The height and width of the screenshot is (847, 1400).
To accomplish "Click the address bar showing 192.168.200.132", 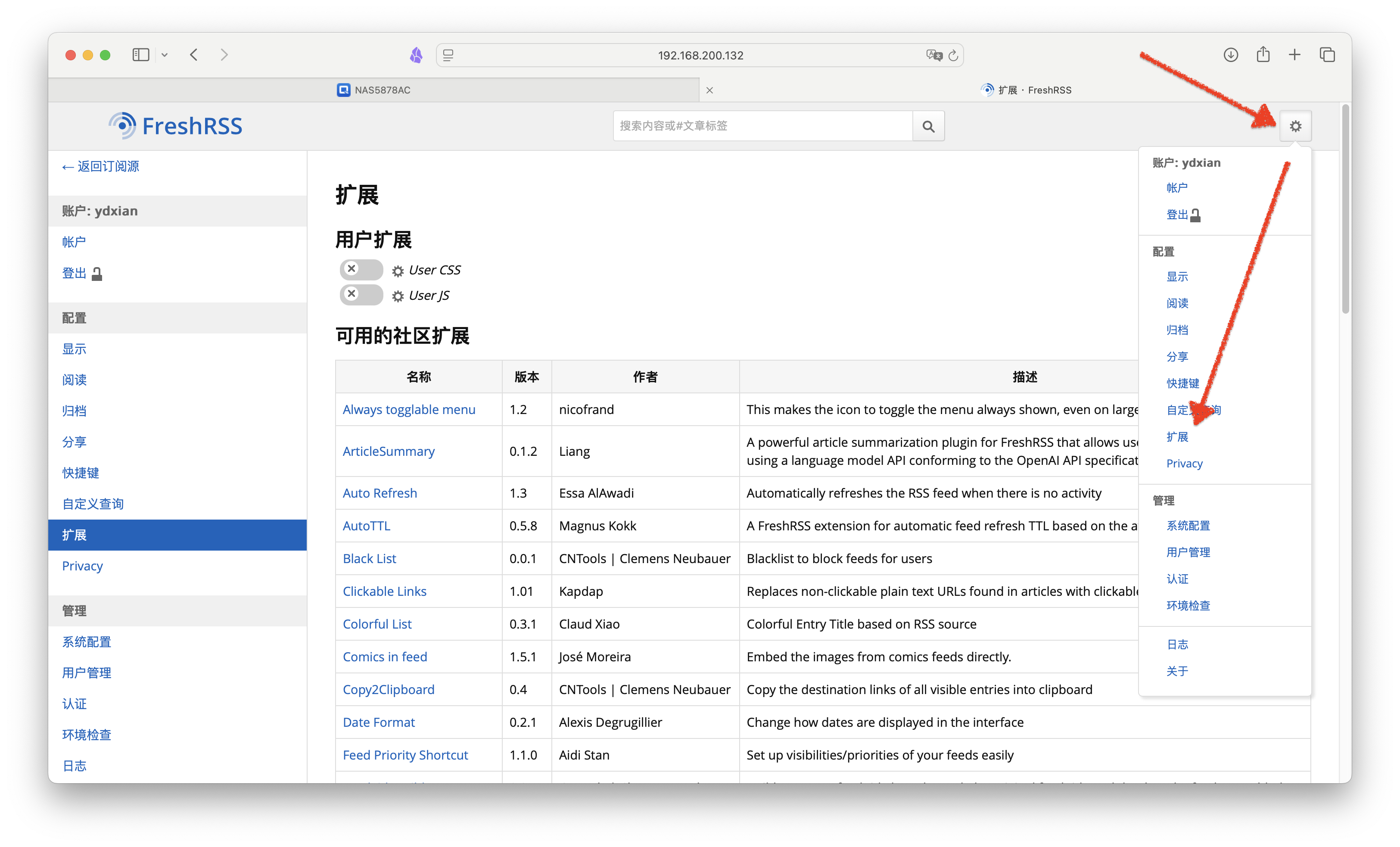I will tap(700, 55).
